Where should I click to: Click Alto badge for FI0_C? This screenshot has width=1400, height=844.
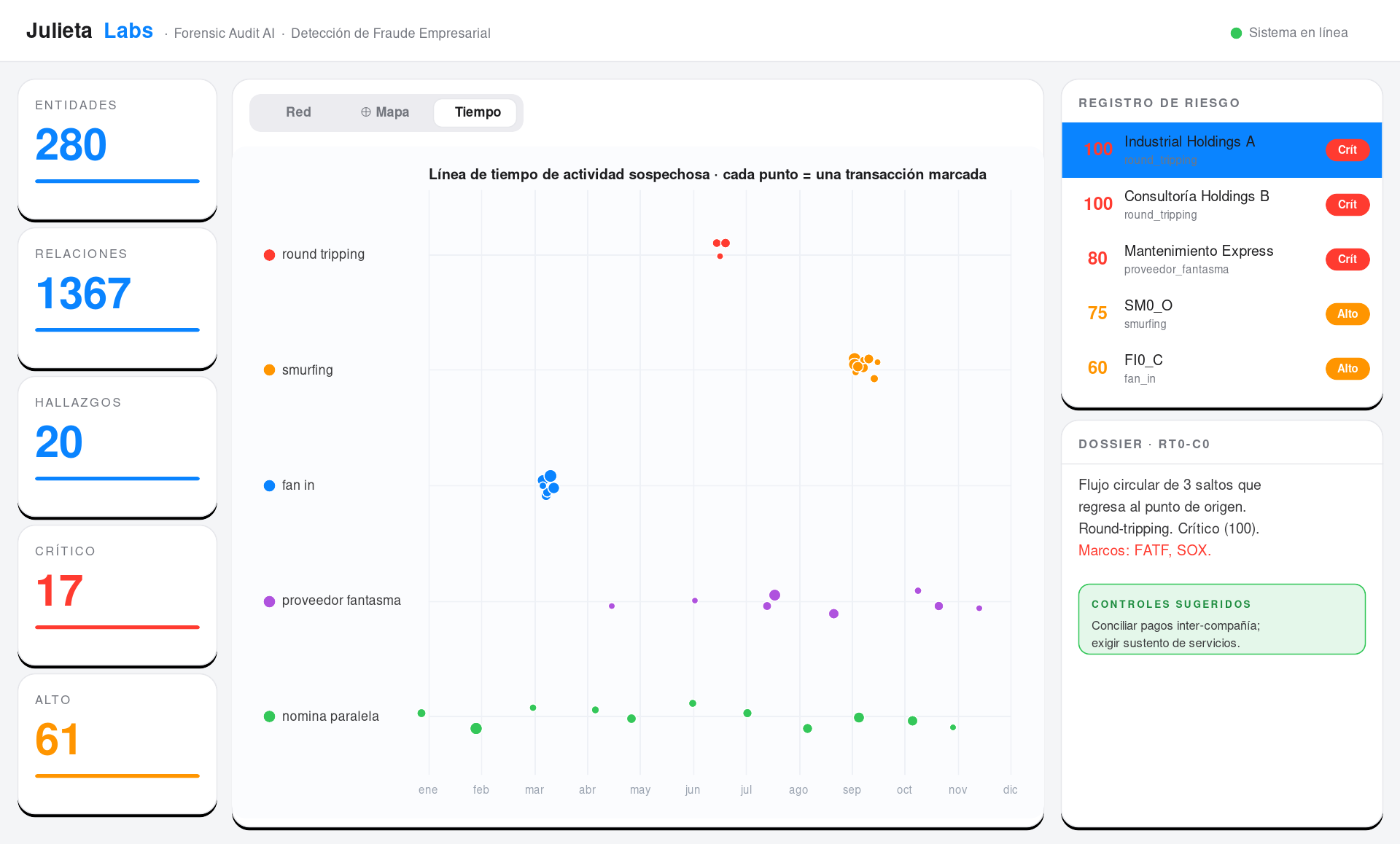pyautogui.click(x=1347, y=369)
